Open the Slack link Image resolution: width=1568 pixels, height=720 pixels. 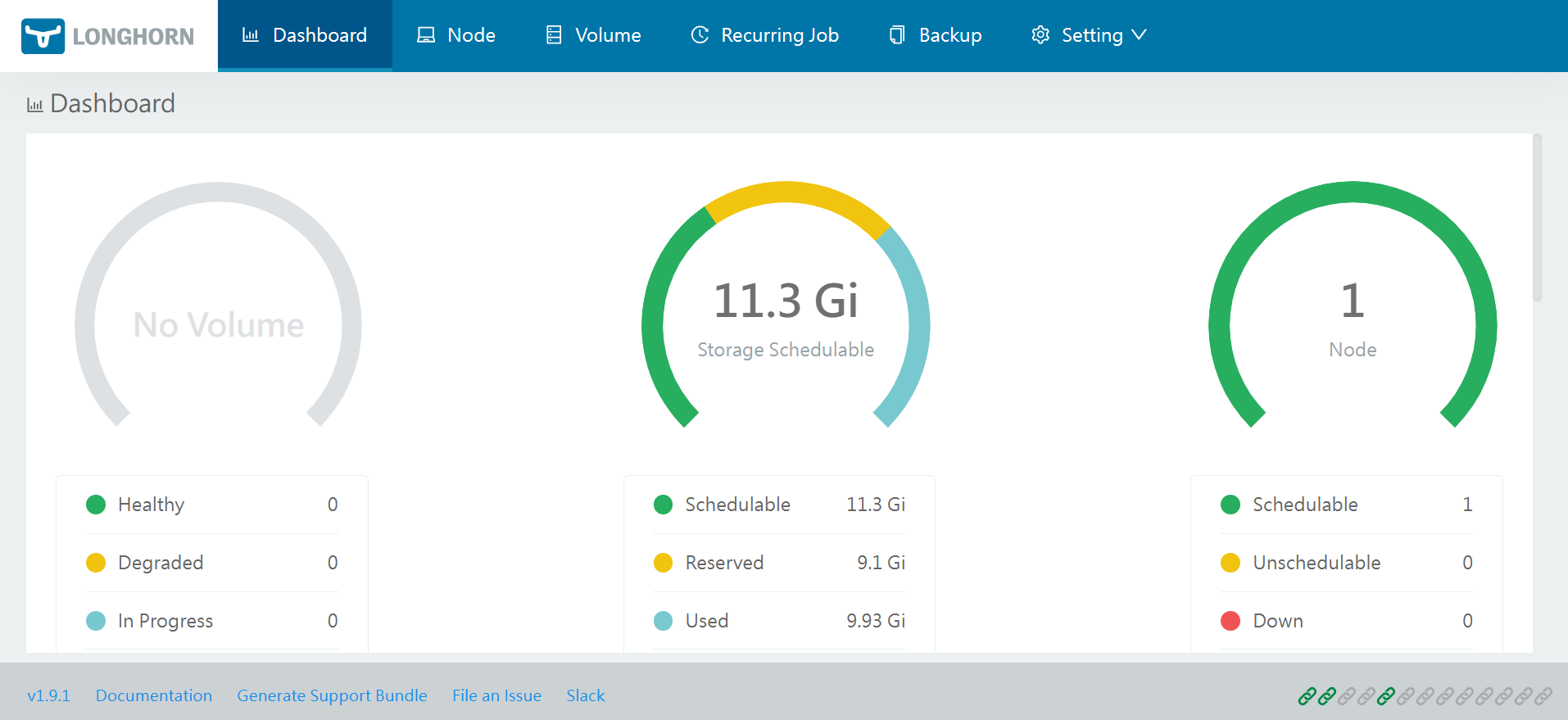[585, 695]
